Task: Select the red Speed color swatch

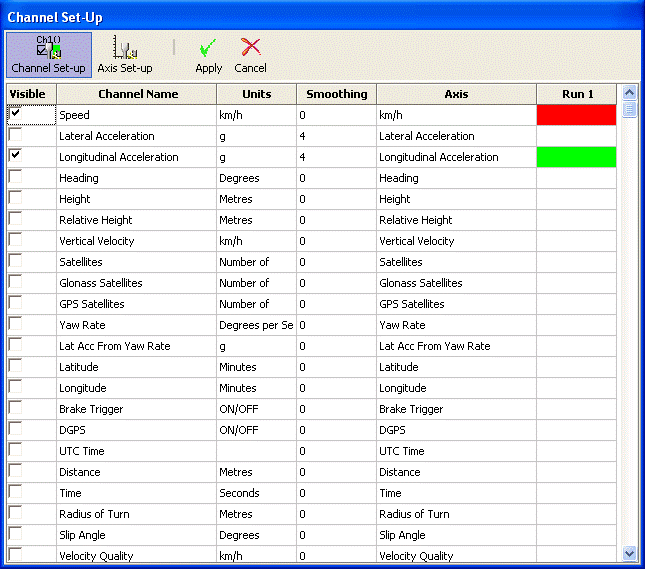Action: (x=576, y=115)
